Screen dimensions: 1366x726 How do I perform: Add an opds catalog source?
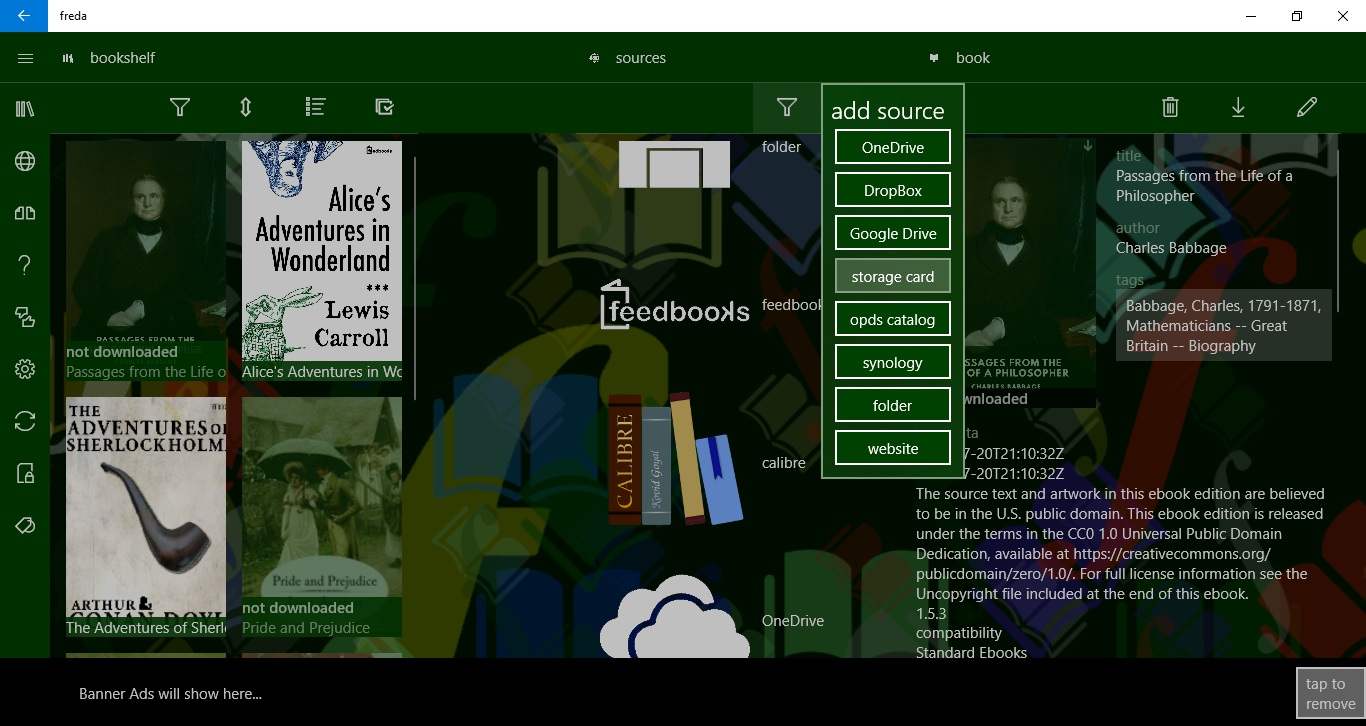coord(892,318)
